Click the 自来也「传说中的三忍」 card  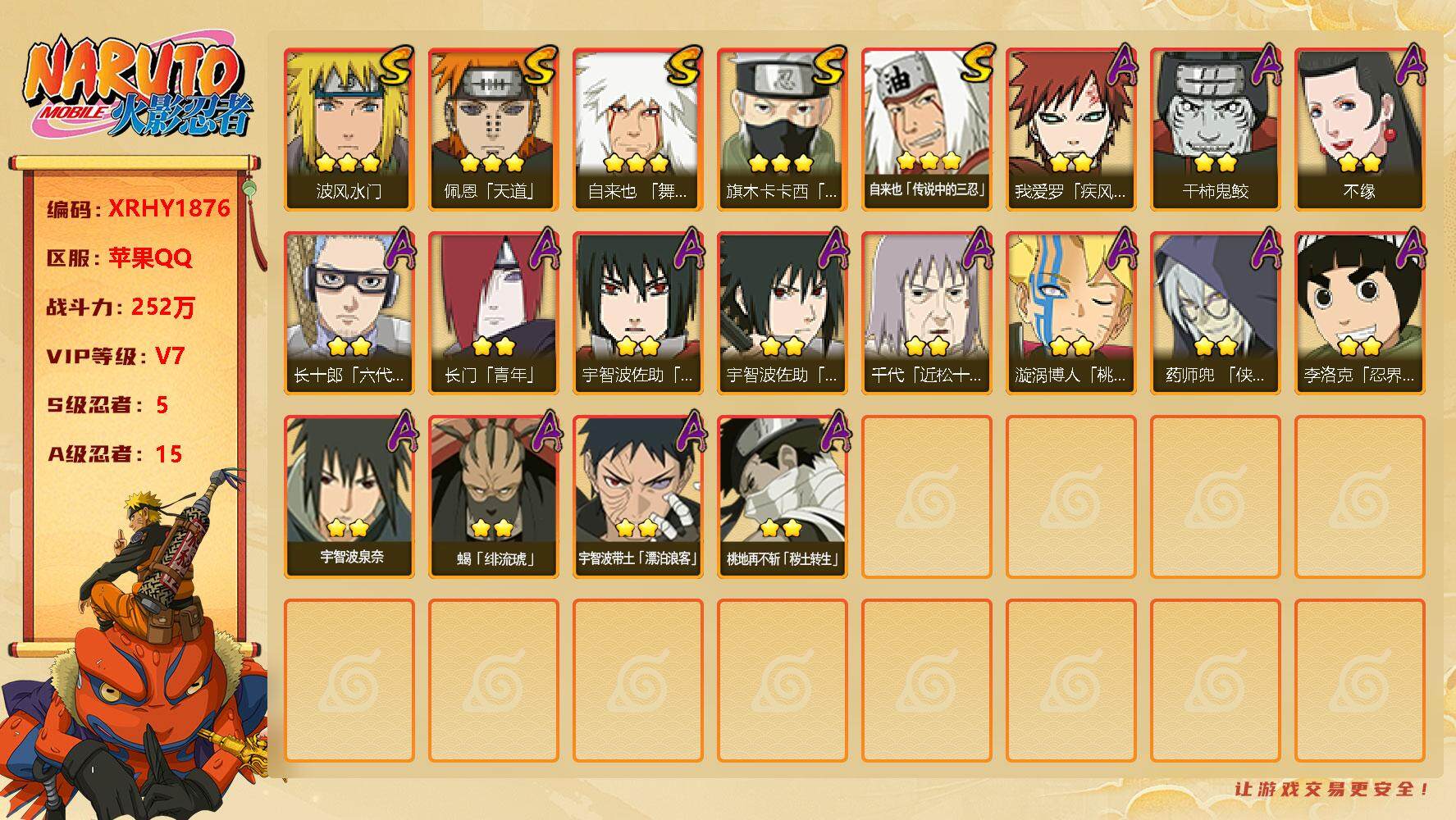click(927, 130)
